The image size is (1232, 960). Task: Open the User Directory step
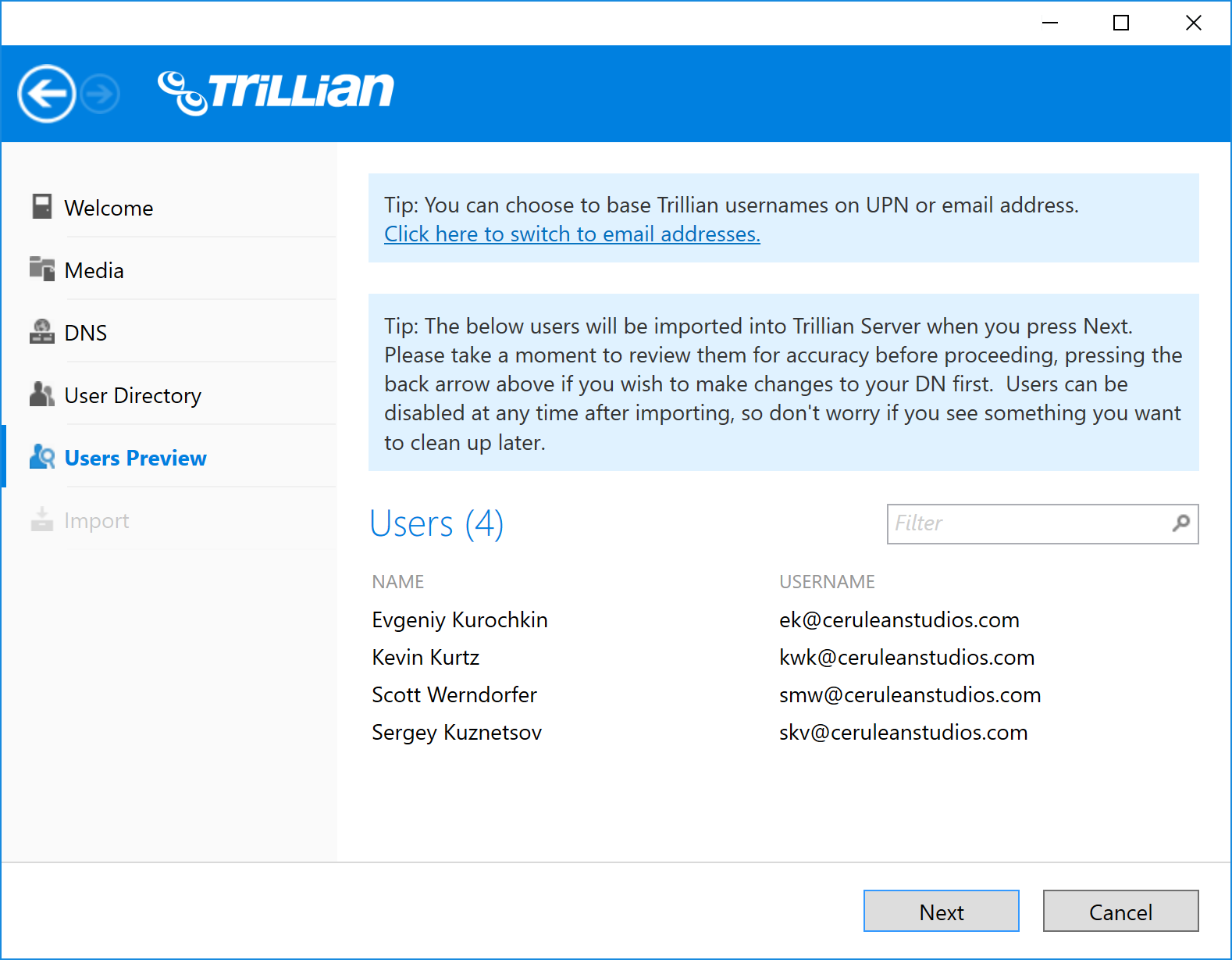point(133,395)
